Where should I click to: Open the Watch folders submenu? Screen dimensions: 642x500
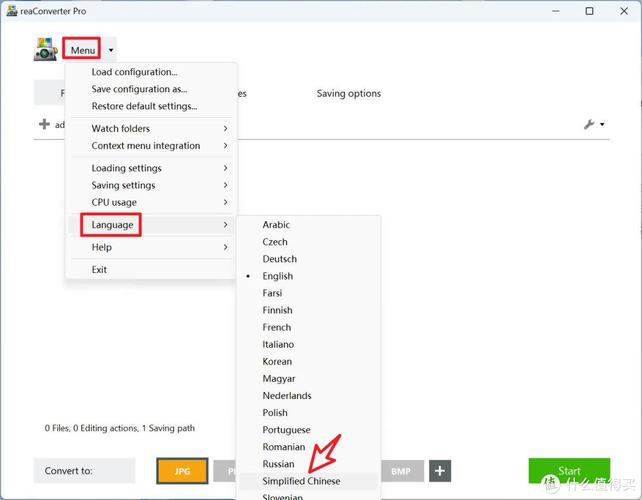click(x=151, y=129)
